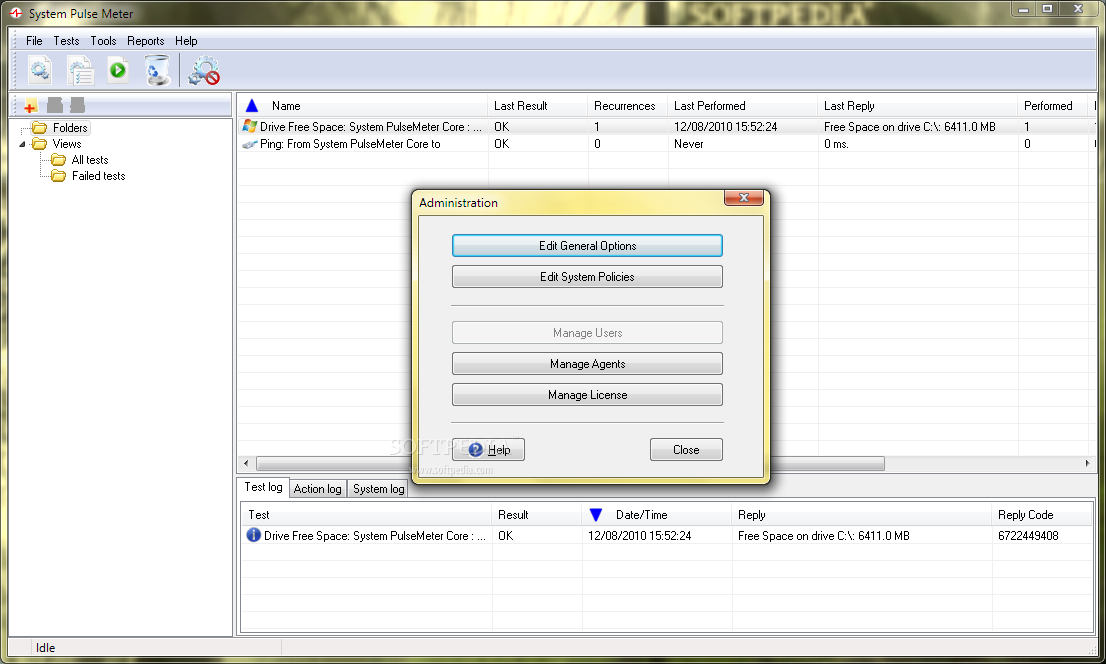
Task: Click the recycle bin delete toolbar icon
Action: (157, 71)
